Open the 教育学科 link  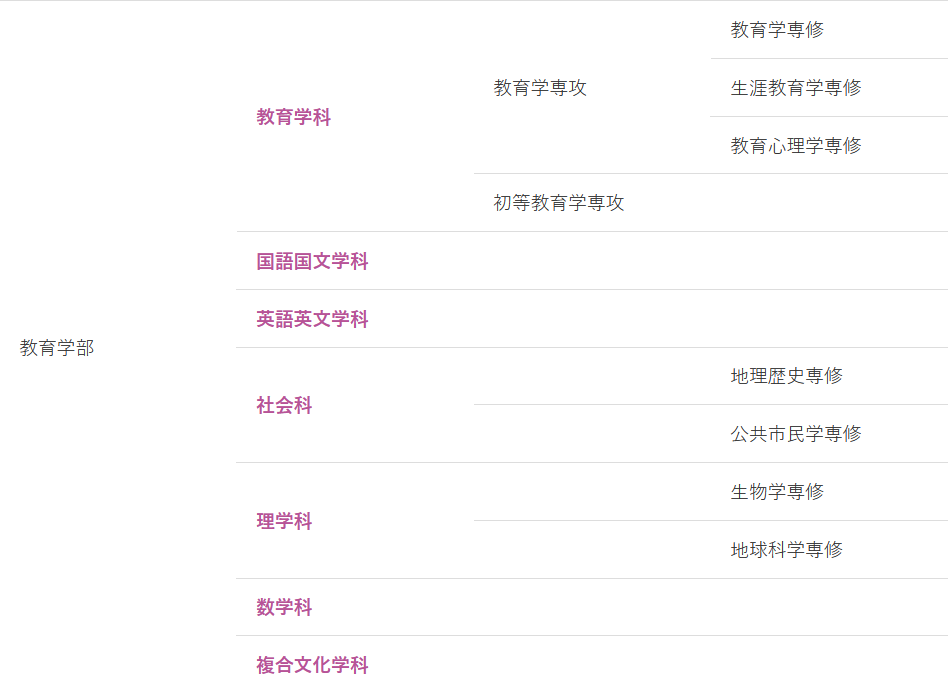[x=293, y=117]
